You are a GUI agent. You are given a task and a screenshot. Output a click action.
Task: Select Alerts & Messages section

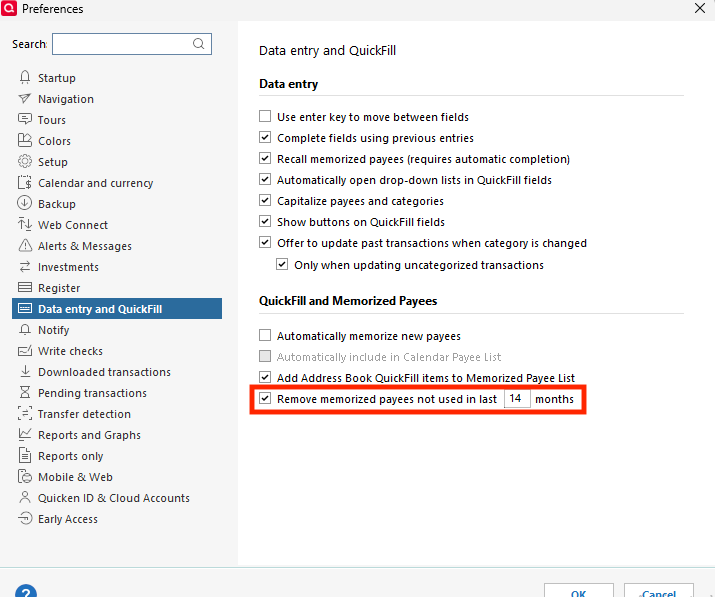pos(85,246)
